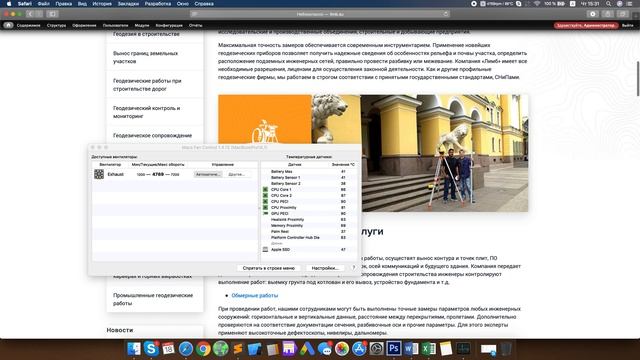Click Safari share button

coord(608,14)
